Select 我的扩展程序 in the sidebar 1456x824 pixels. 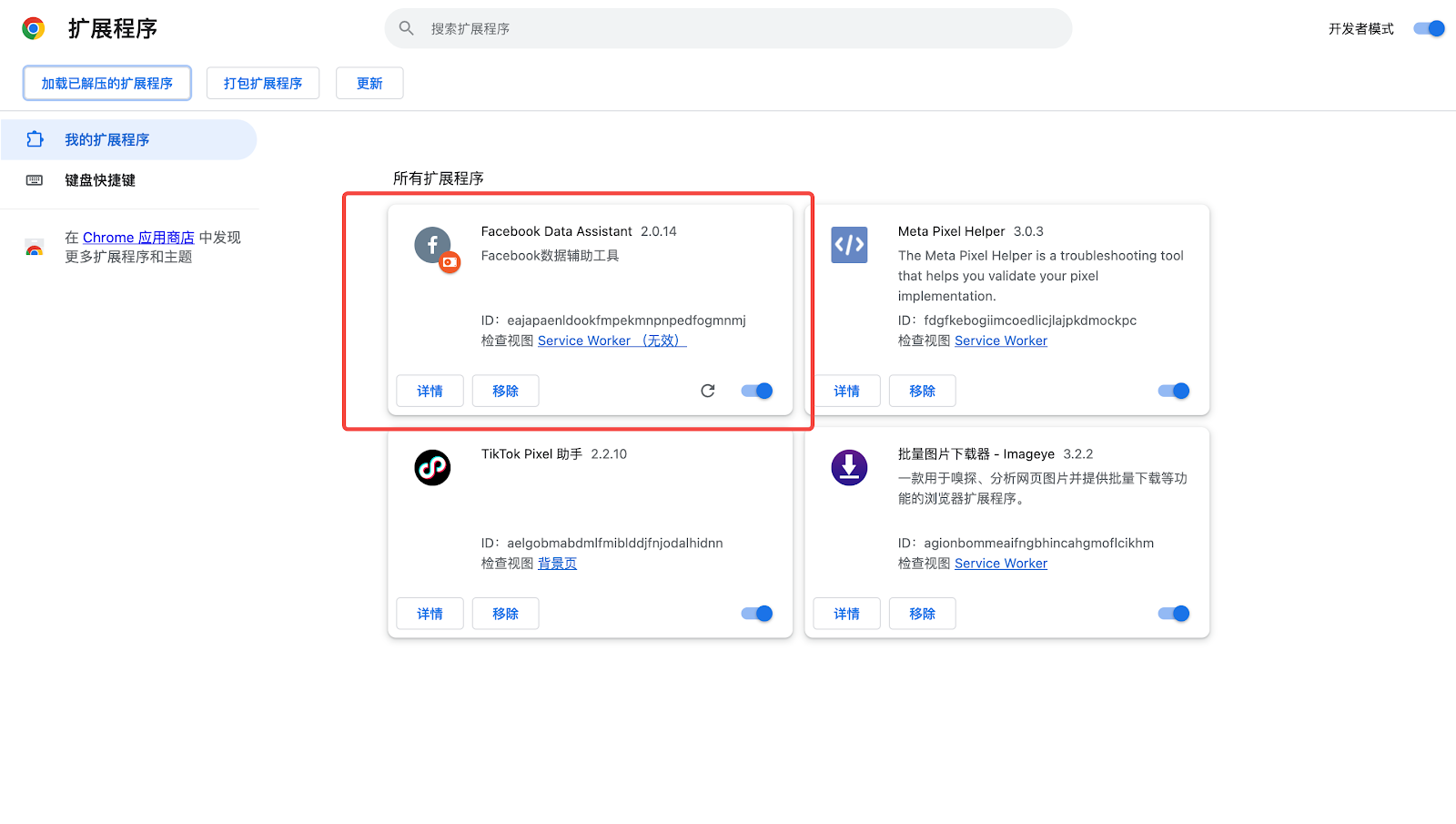point(106,140)
